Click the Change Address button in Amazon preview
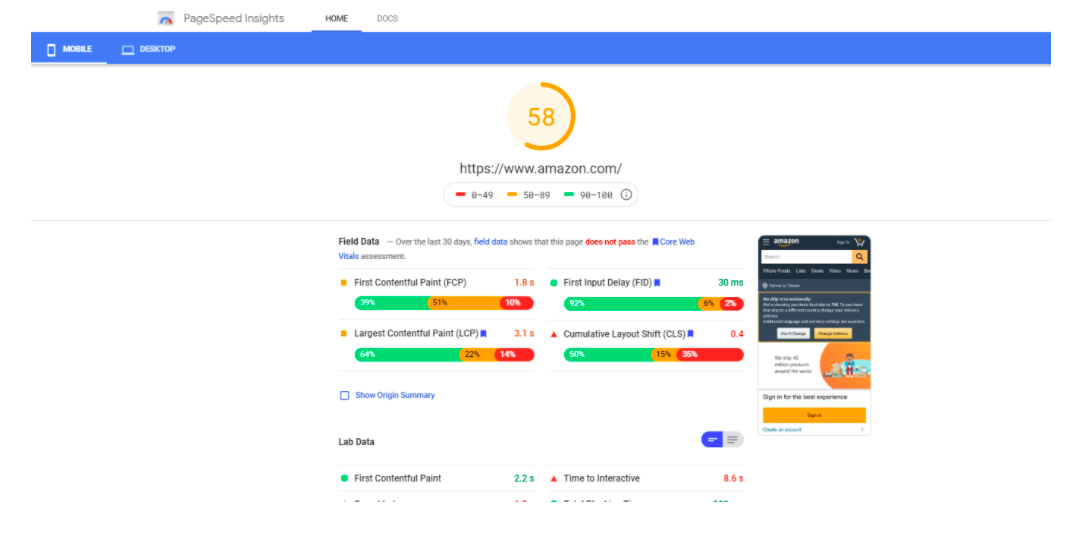 (833, 333)
